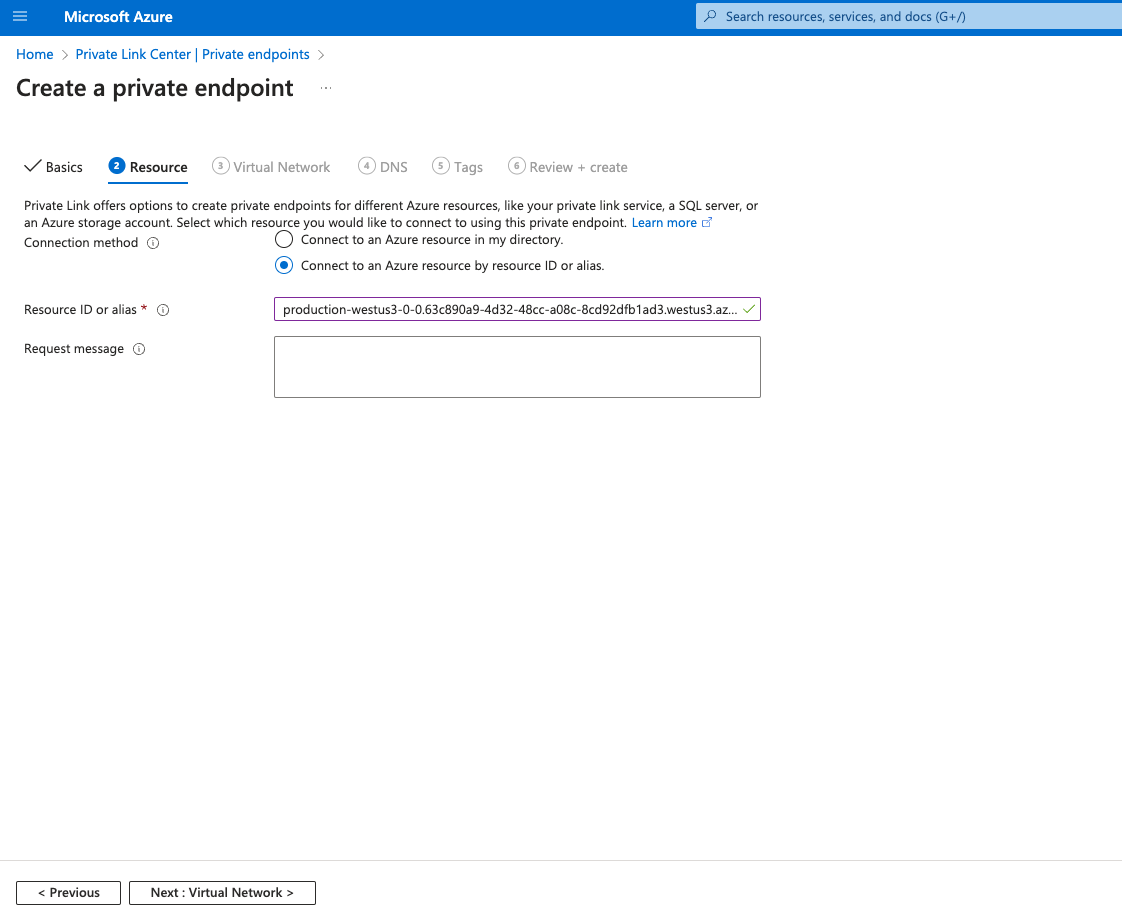Jump to the Review + create step
This screenshot has height=911, width=1122.
pos(577,166)
